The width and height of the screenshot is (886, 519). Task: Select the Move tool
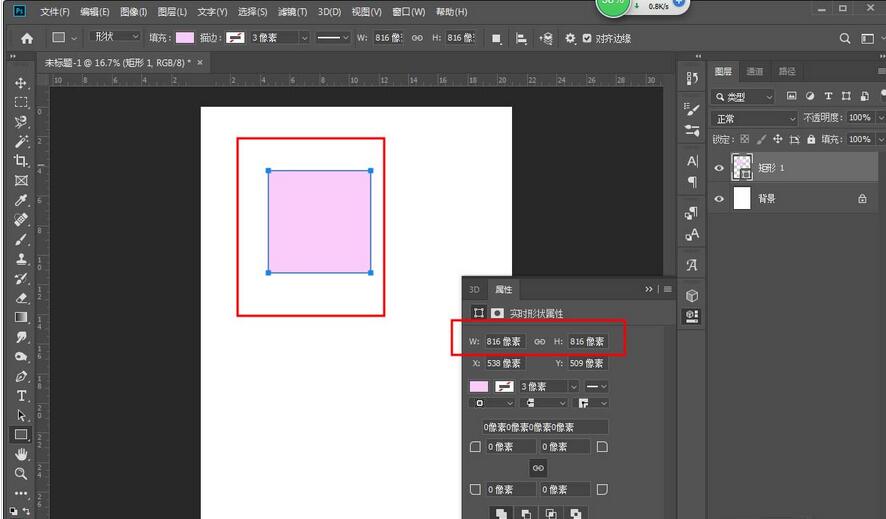21,83
